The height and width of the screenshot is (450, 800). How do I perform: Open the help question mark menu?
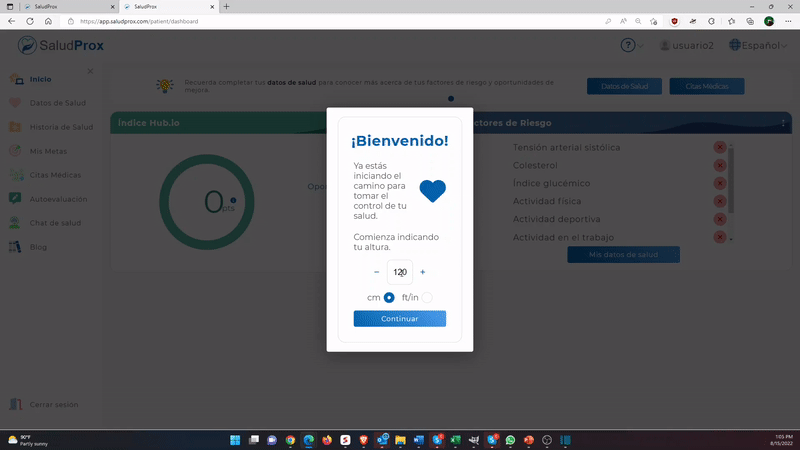pos(632,45)
